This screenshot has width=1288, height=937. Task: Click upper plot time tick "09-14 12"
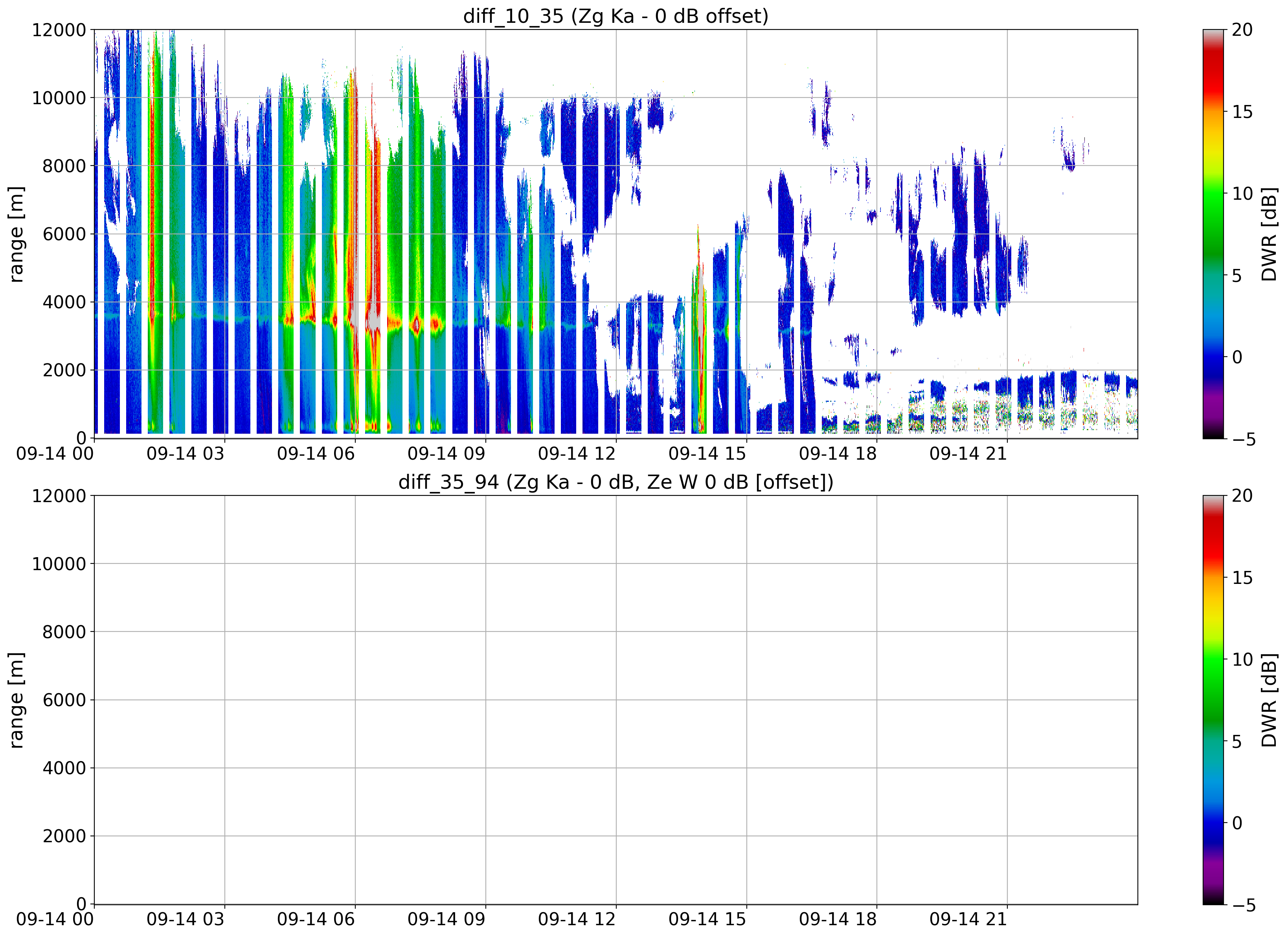[x=577, y=454]
